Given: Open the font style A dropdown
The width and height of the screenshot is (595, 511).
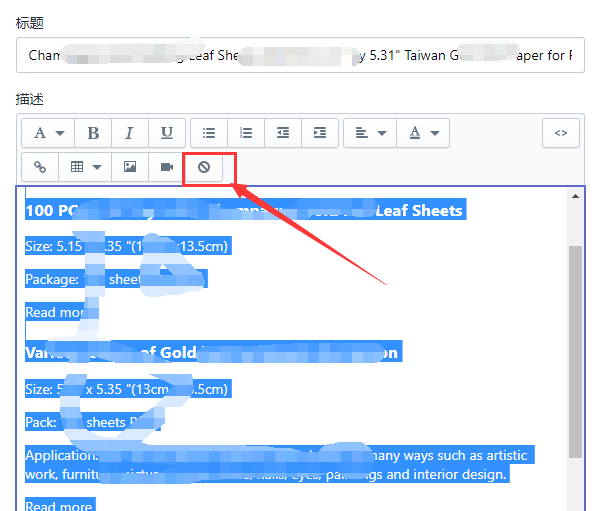Looking at the screenshot, I should tap(48, 133).
